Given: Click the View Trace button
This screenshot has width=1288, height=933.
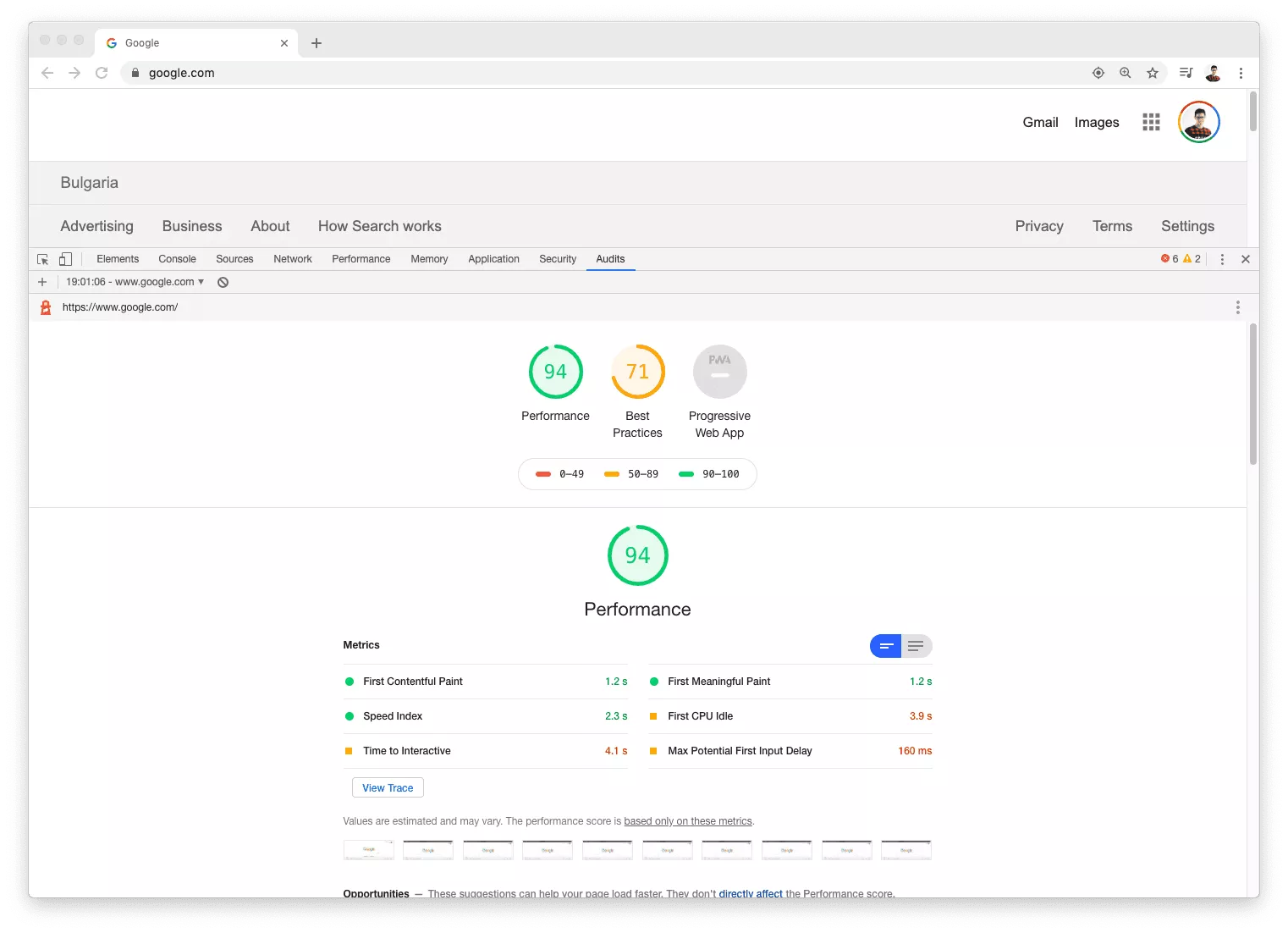Looking at the screenshot, I should pyautogui.click(x=388, y=788).
